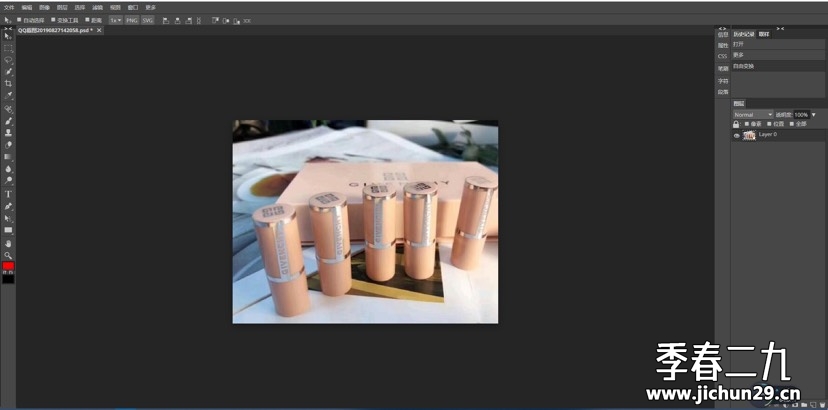The height and width of the screenshot is (410, 828).
Task: Open the 图层 Layer menu
Action: coord(62,8)
